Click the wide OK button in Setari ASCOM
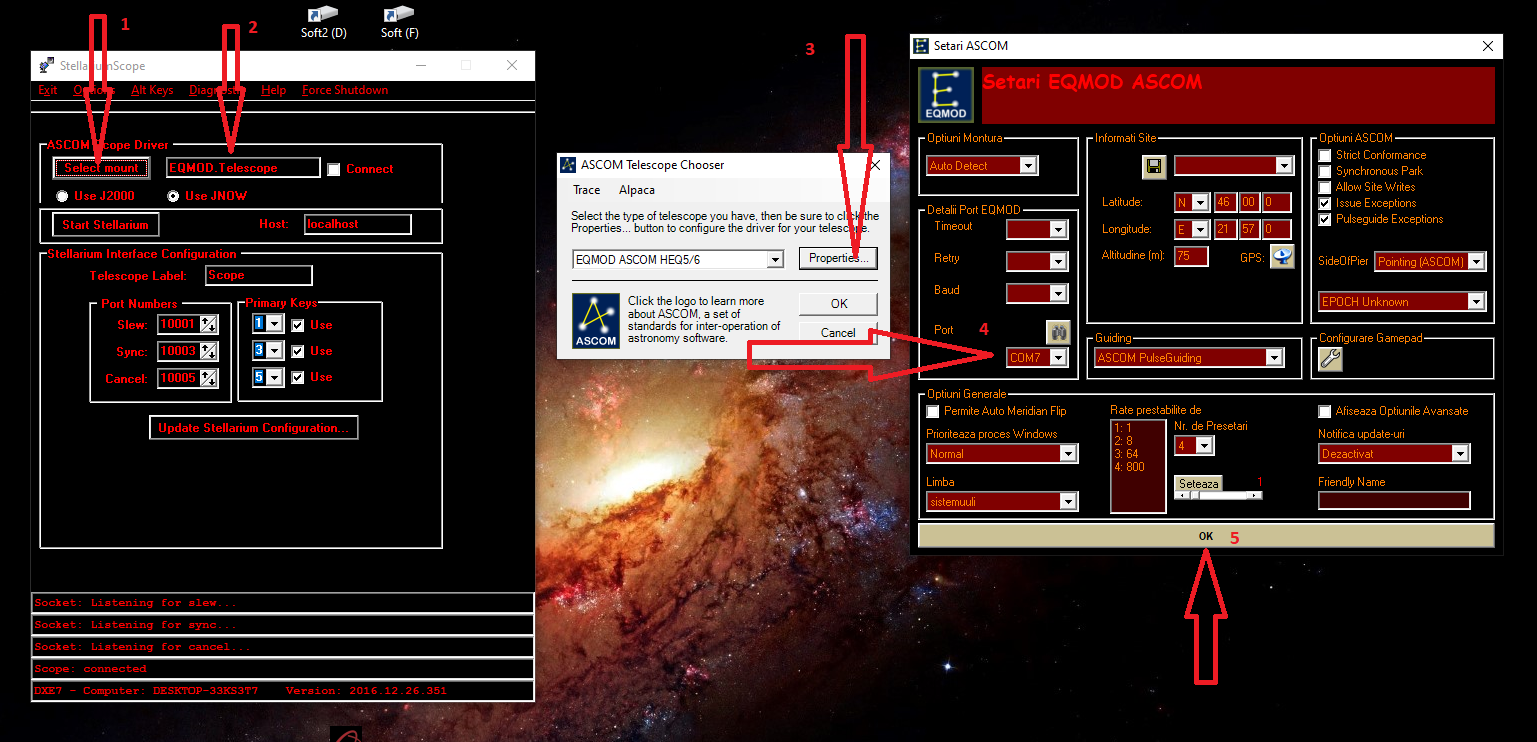 [1206, 536]
